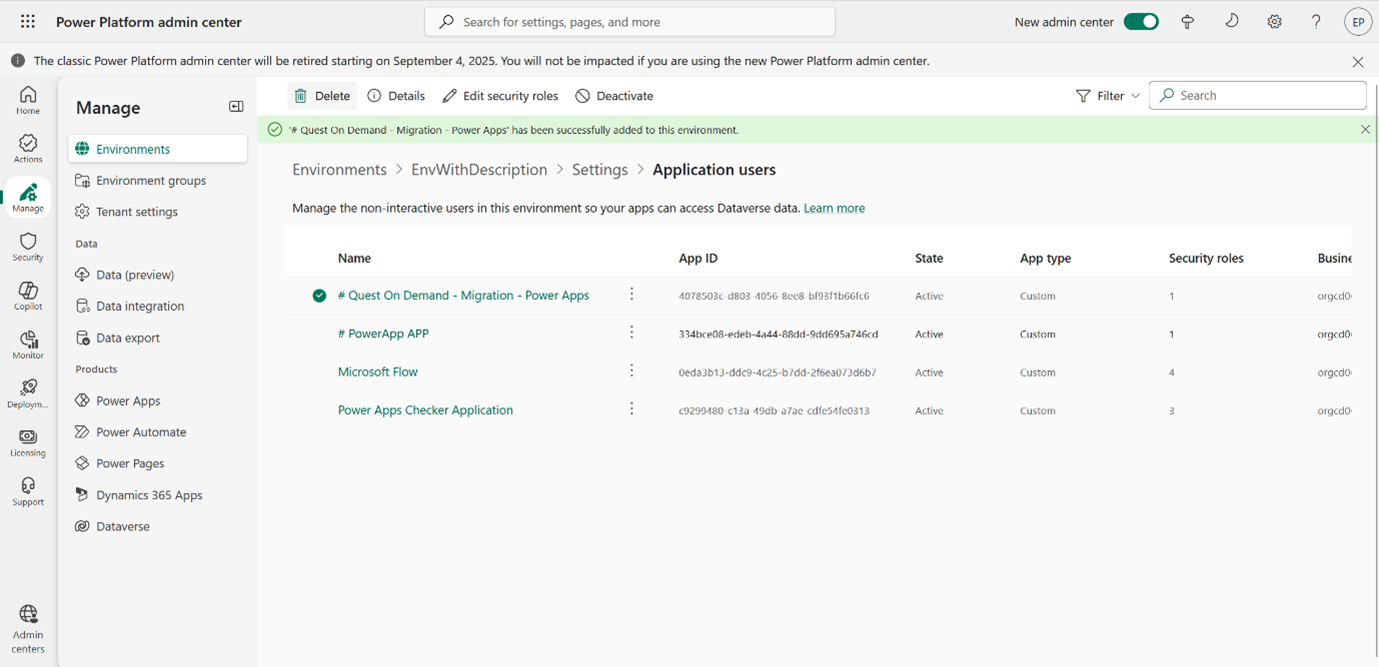Open the help question mark icon

click(1316, 22)
